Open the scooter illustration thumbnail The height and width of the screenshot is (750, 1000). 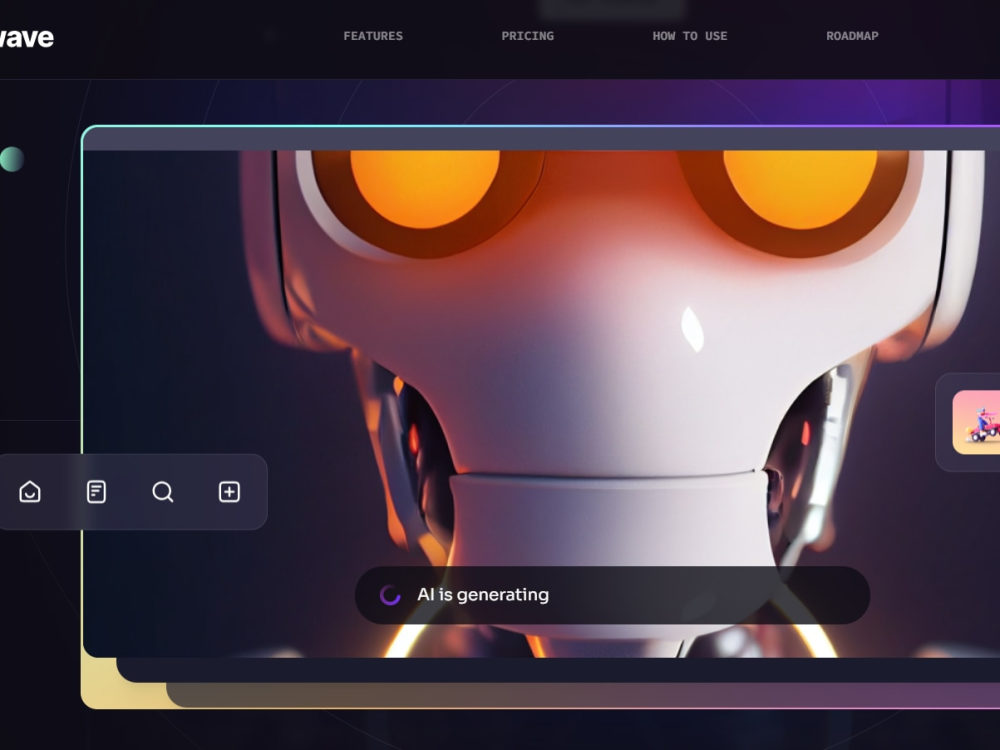976,422
